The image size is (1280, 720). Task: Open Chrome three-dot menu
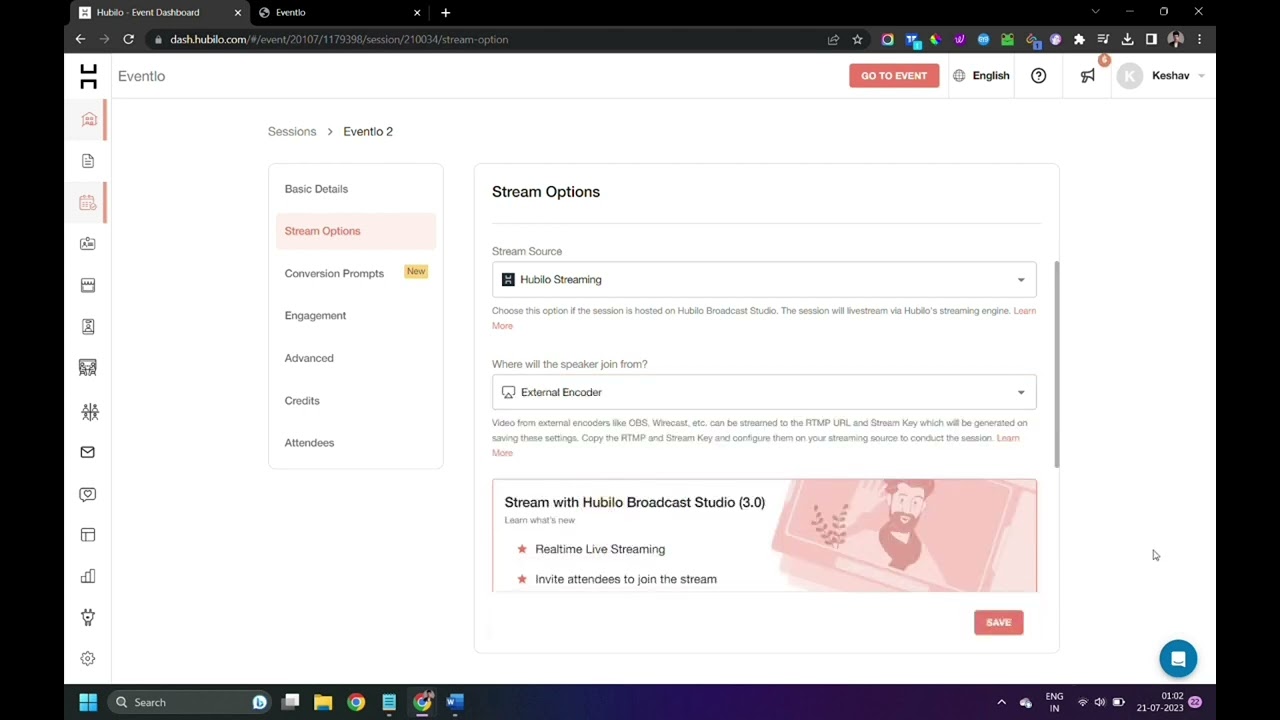click(1199, 39)
